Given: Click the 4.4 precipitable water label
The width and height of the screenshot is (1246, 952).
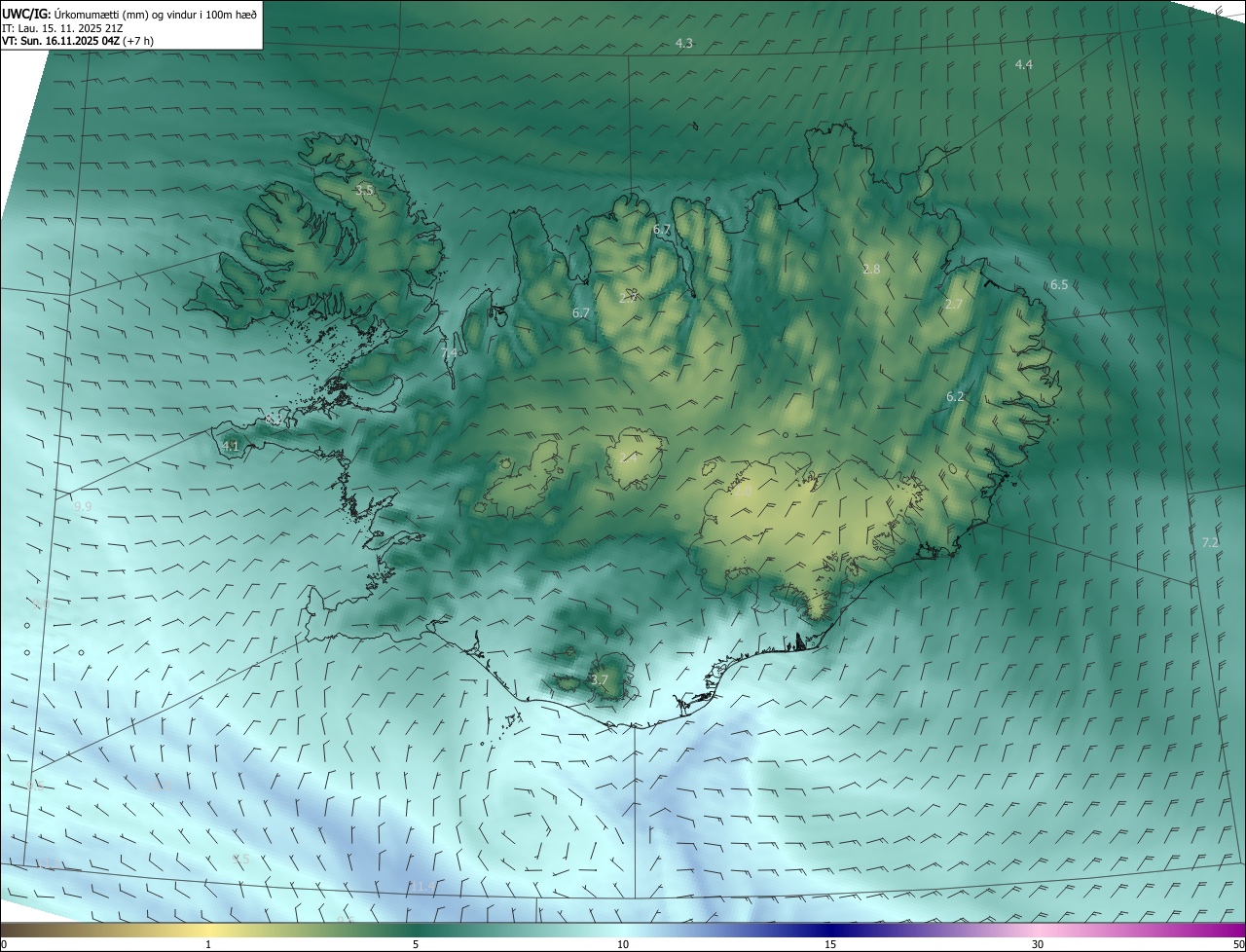Looking at the screenshot, I should click(1024, 64).
